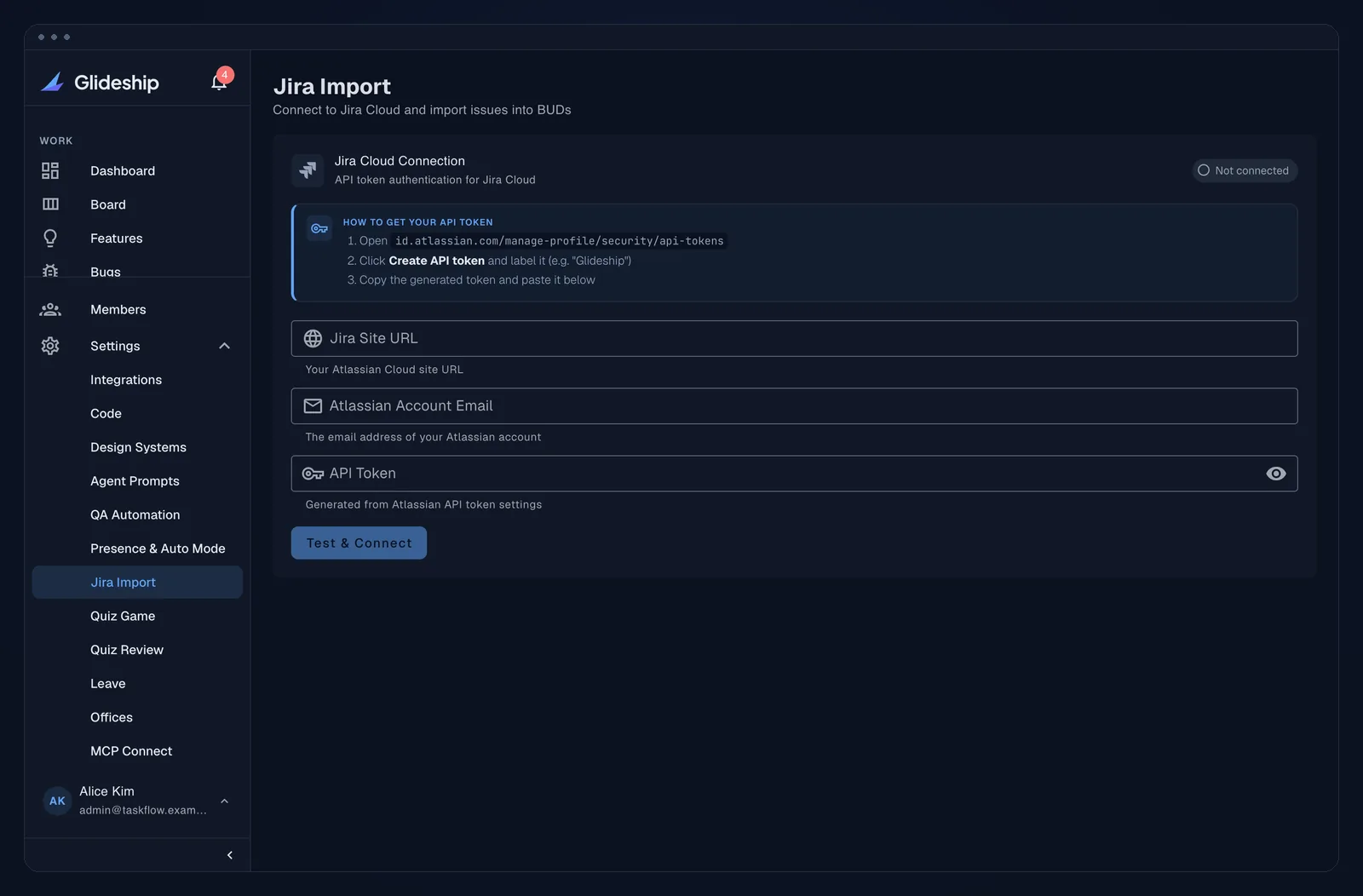
Task: Open Agent Prompts settings
Action: (x=137, y=481)
